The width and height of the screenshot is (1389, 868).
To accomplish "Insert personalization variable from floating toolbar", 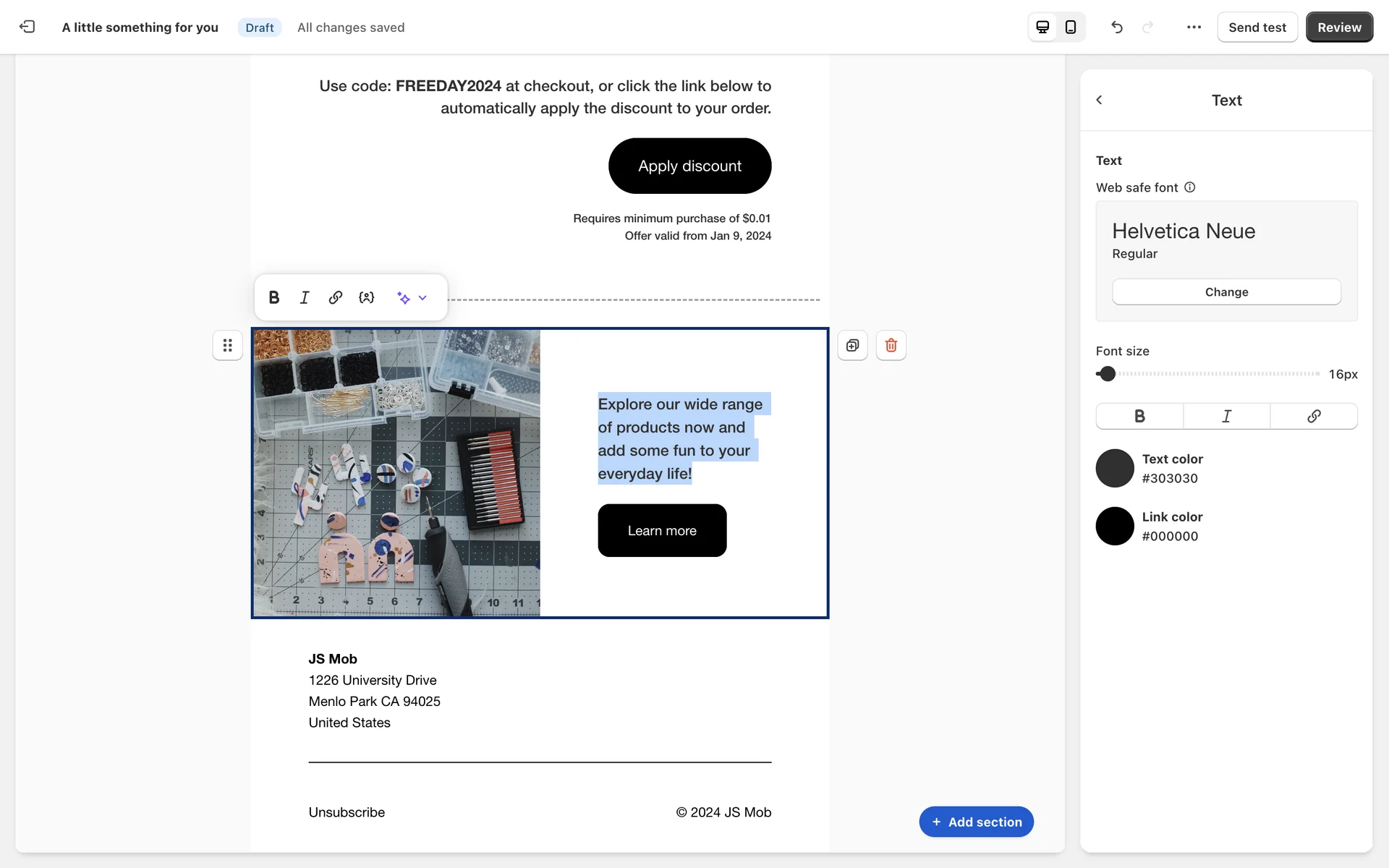I will click(367, 297).
